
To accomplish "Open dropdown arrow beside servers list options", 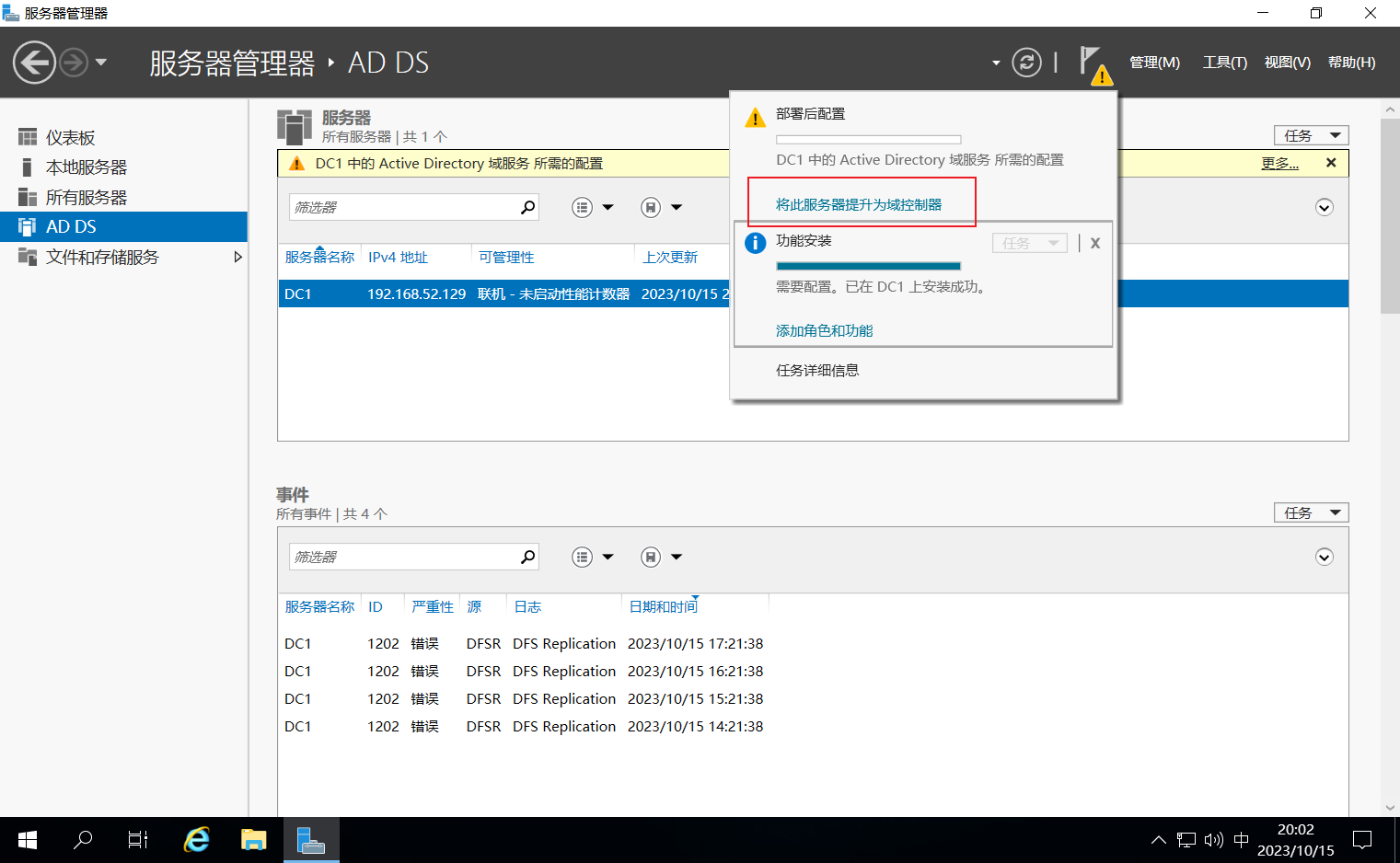I will [x=607, y=207].
